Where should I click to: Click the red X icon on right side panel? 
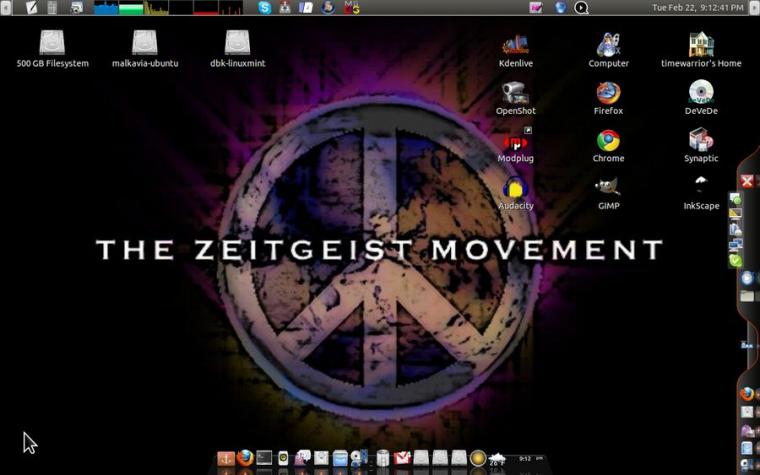click(x=747, y=182)
